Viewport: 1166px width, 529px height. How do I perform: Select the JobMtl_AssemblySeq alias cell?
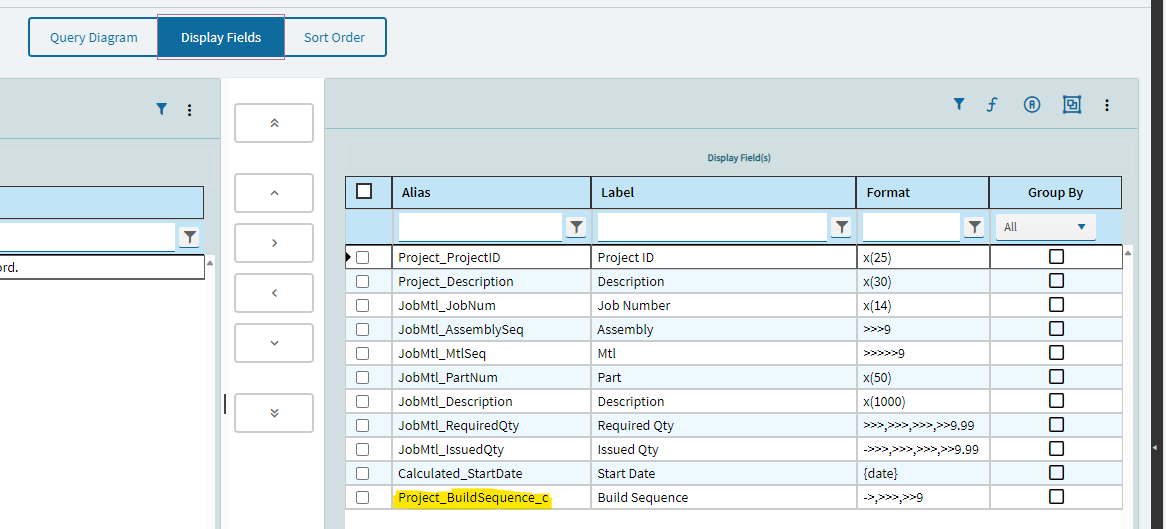coord(492,329)
